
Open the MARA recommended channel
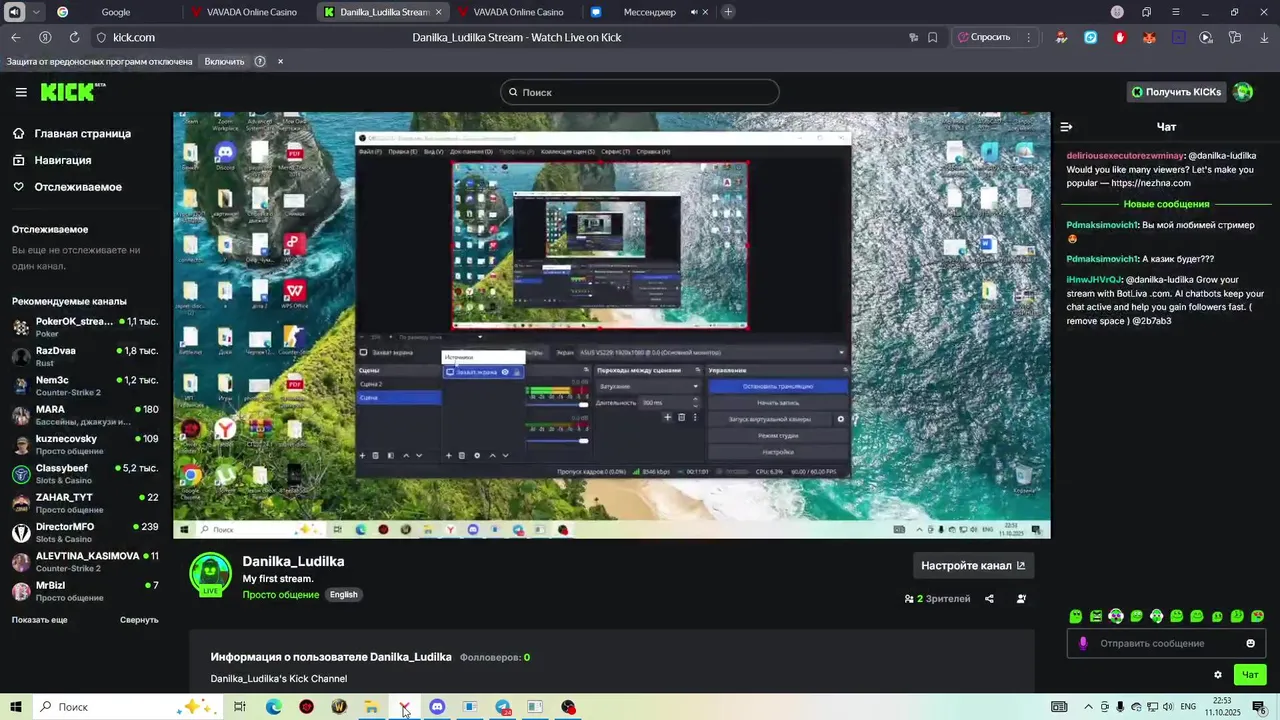pyautogui.click(x=85, y=415)
